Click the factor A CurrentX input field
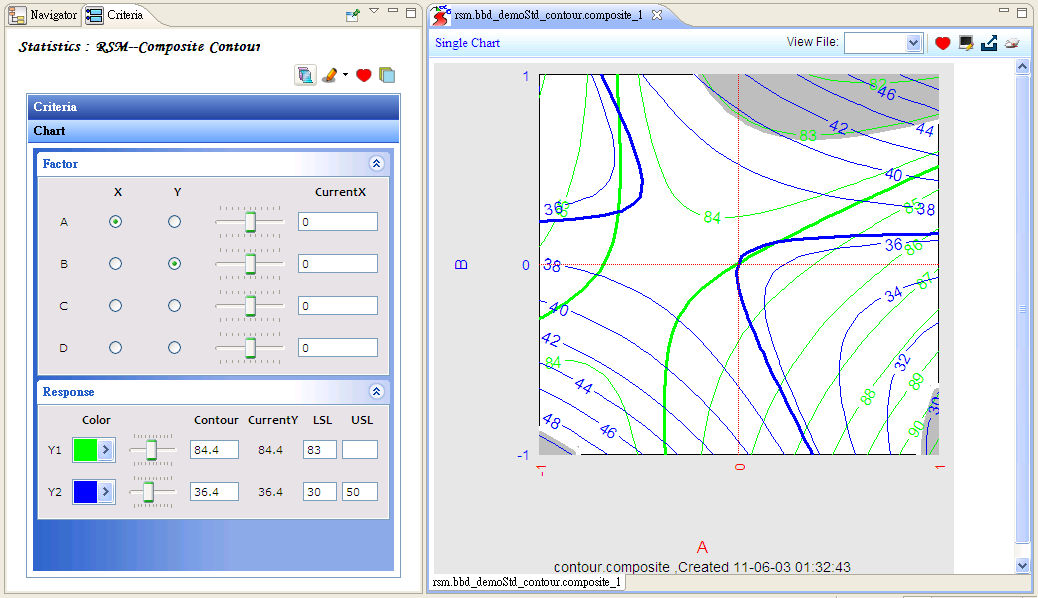 338,222
